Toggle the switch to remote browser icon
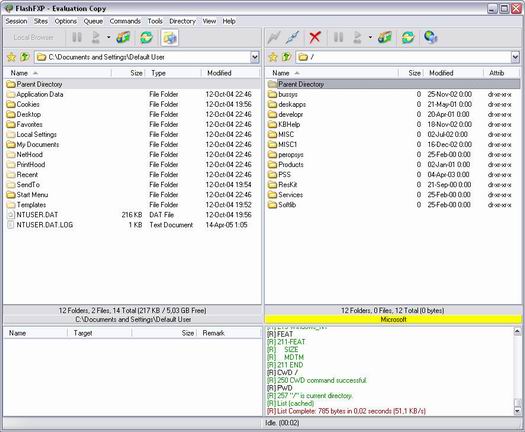Viewport: 525px width, 432px height. click(x=169, y=38)
